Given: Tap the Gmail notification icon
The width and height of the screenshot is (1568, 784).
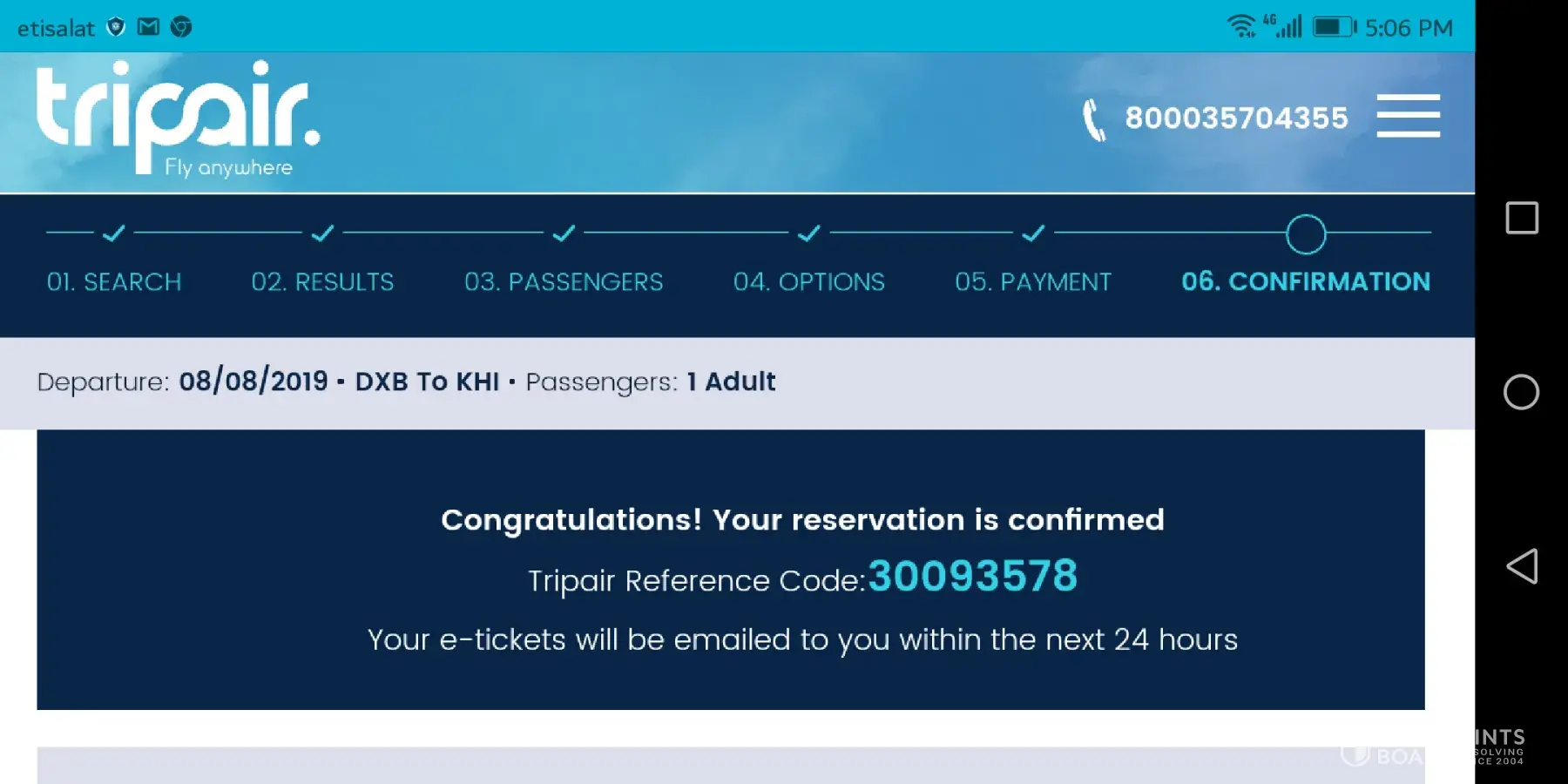Looking at the screenshot, I should (149, 27).
